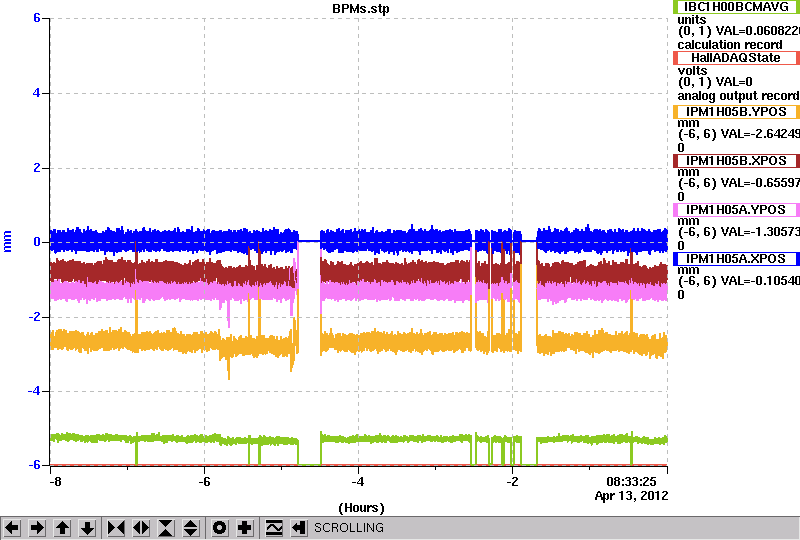
Task: Click the arrow-to-bar scroll mode icon
Action: point(298,528)
